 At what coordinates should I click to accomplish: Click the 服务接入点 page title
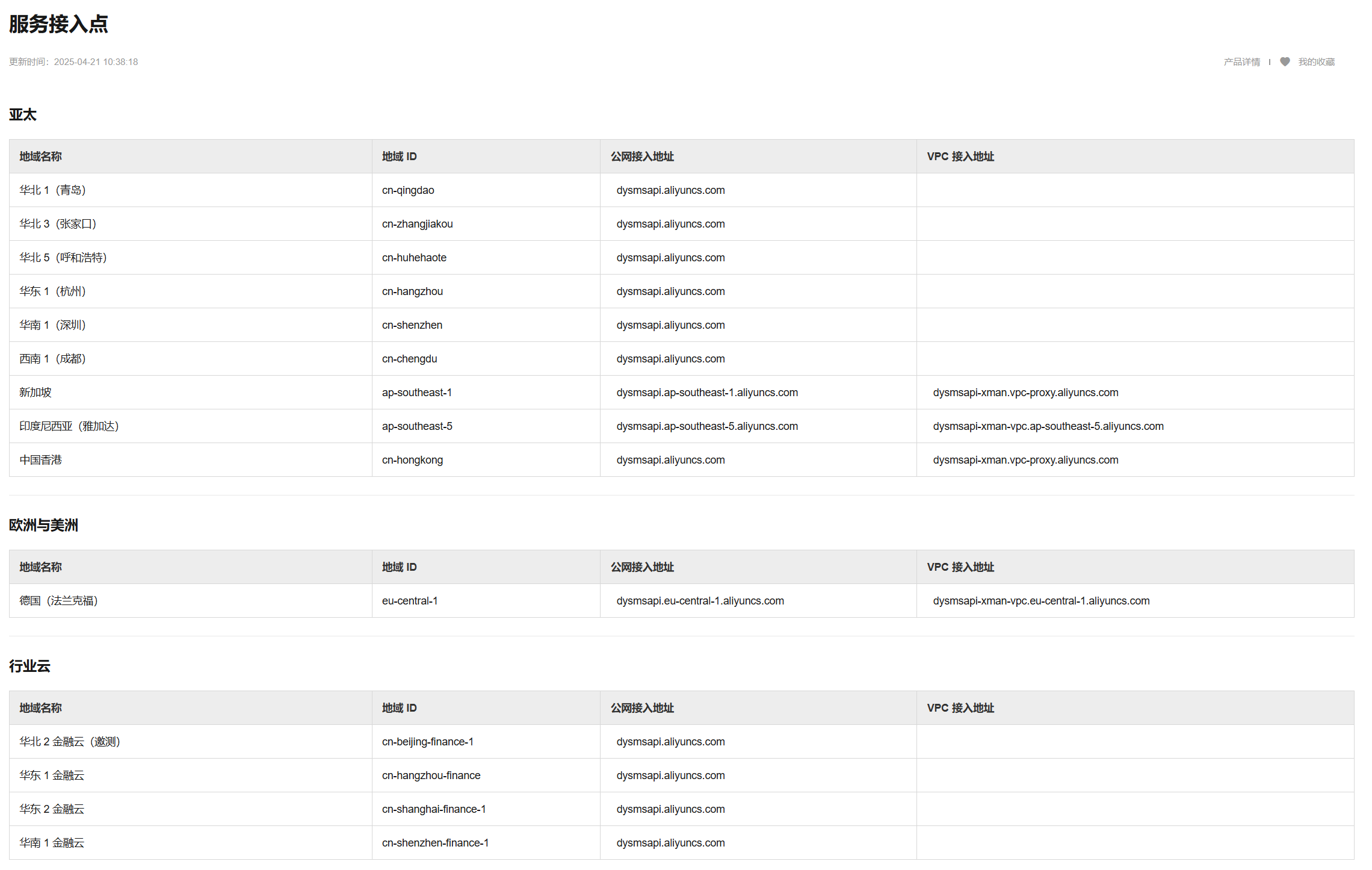58,24
